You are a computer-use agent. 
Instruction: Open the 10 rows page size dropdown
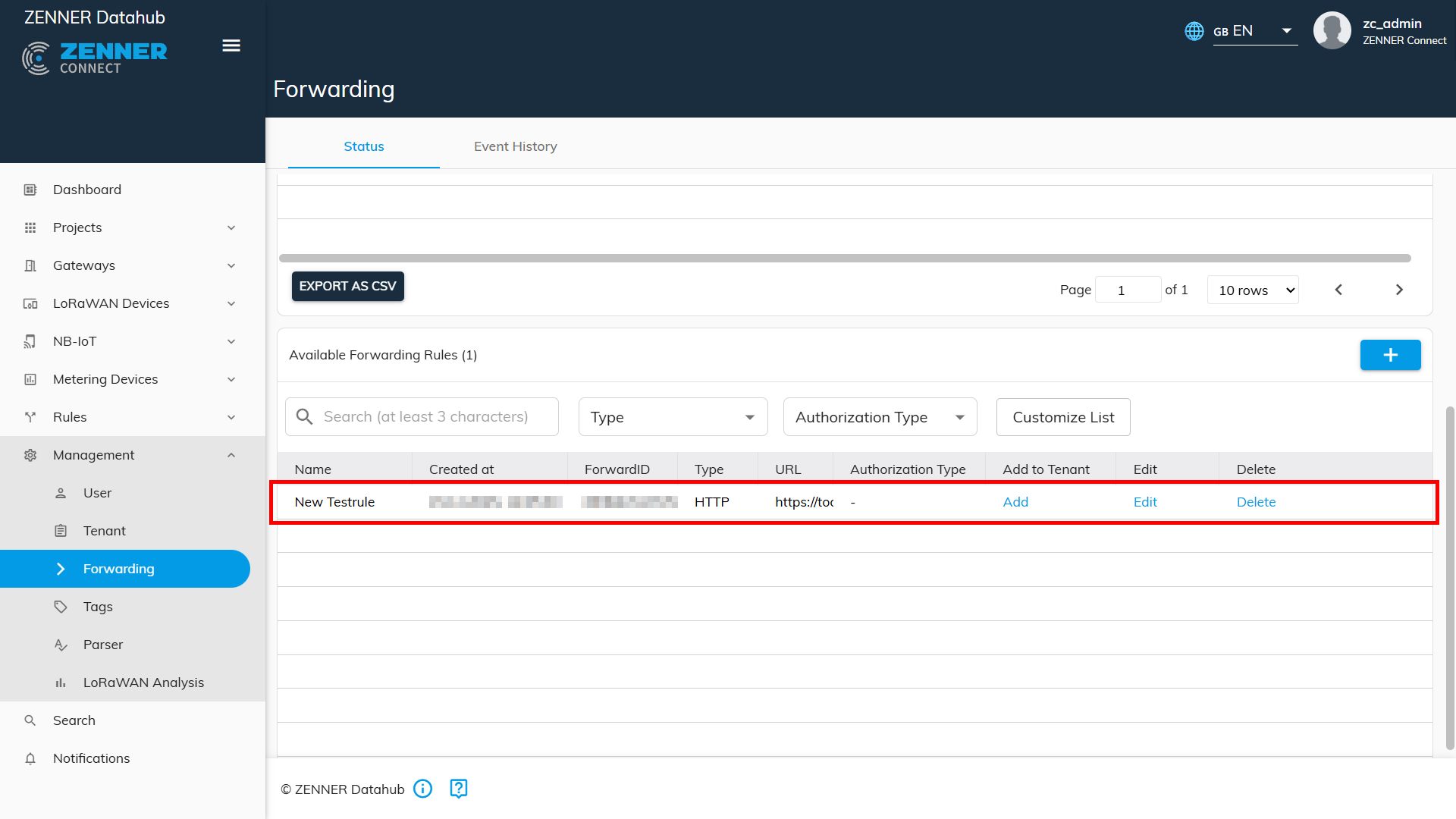point(1253,290)
